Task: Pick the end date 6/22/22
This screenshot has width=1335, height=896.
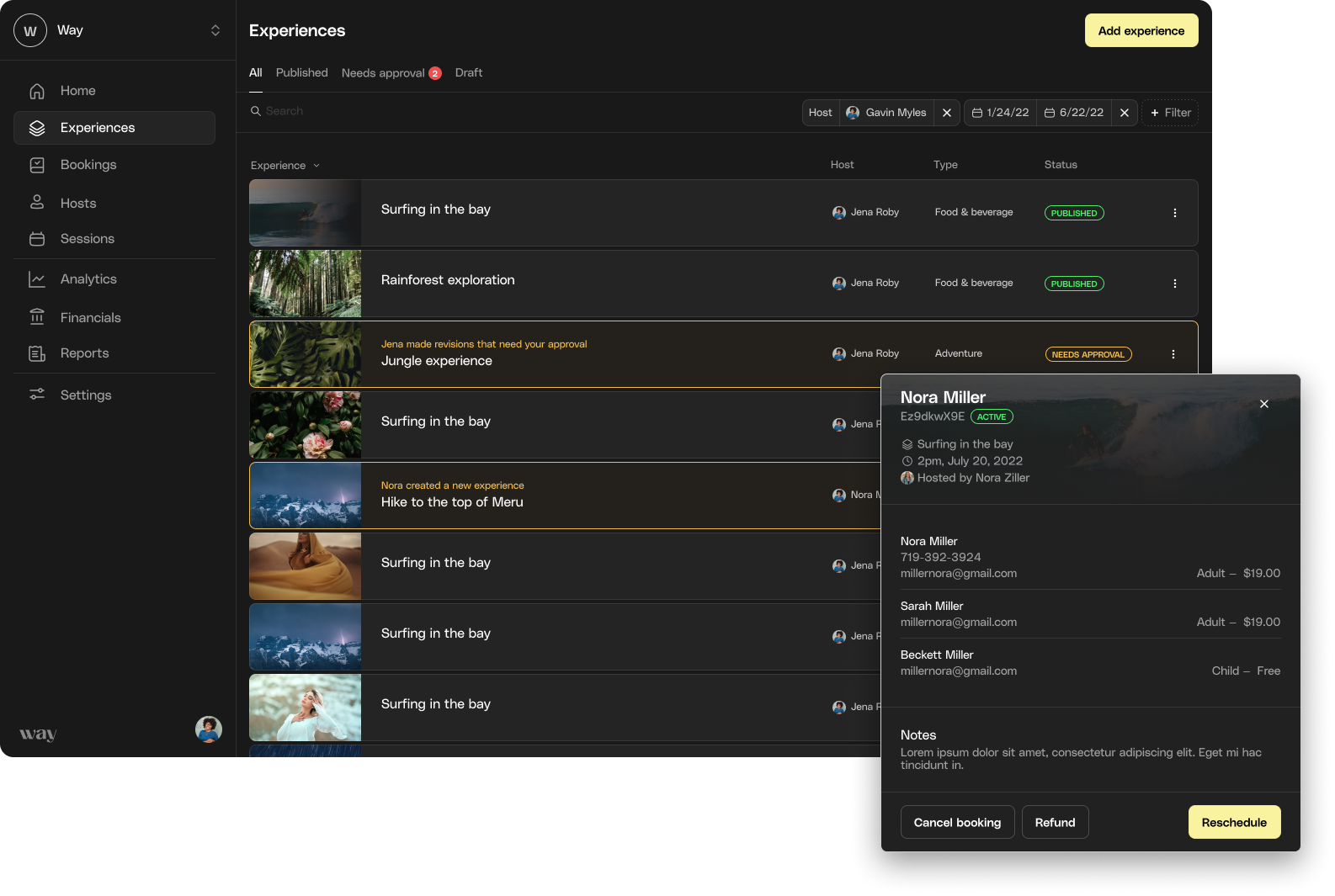Action: tap(1074, 113)
